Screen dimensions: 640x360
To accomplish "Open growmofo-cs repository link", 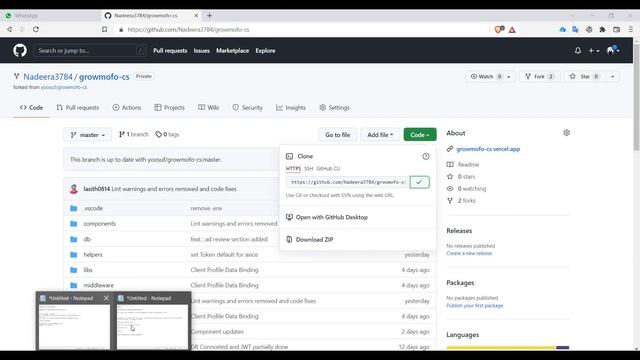I will 104,77.
